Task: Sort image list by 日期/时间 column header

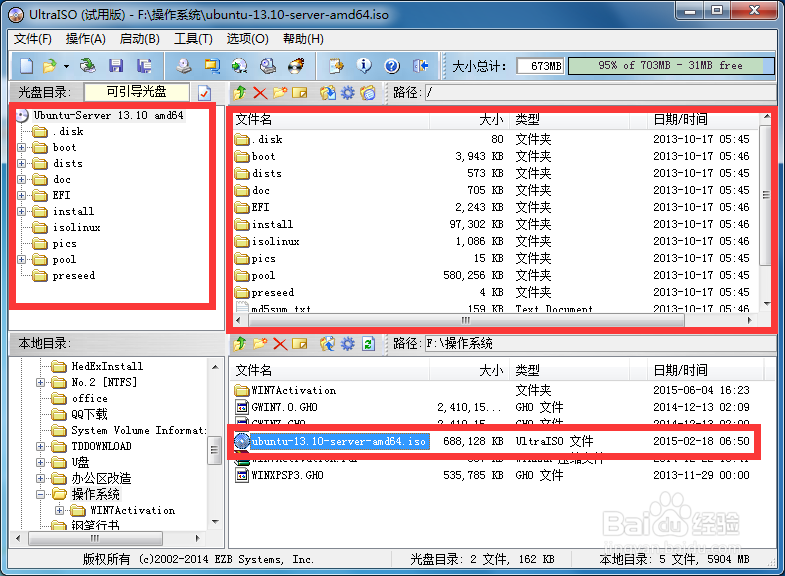Action: [x=701, y=120]
